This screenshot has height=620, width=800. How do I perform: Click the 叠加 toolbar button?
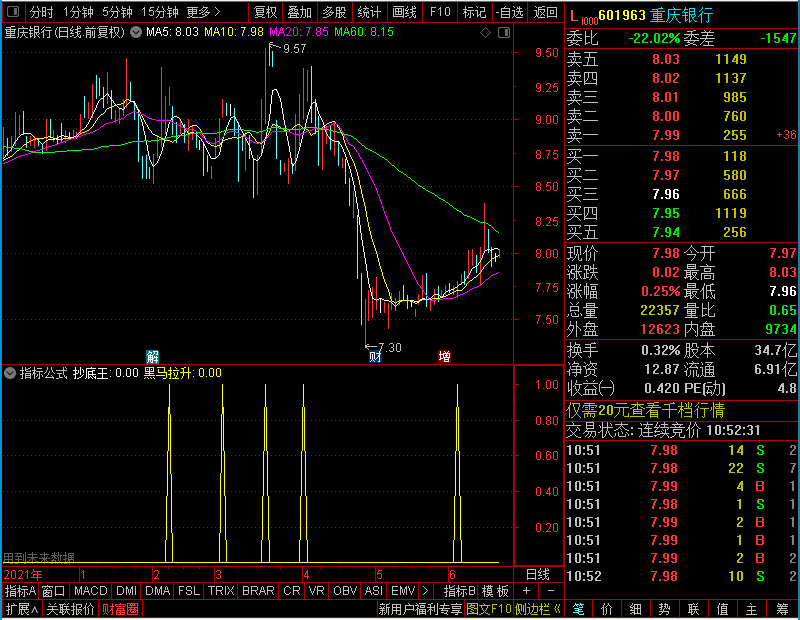[299, 12]
